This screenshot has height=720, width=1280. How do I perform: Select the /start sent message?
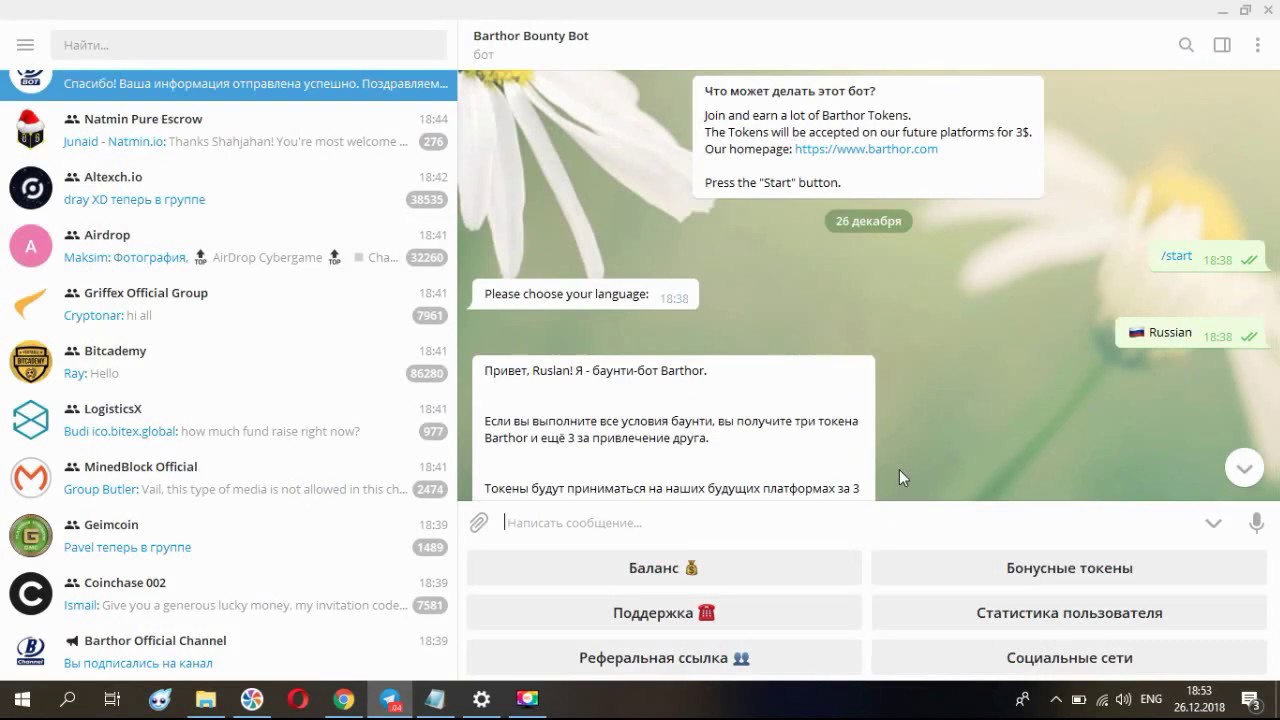pos(1208,257)
